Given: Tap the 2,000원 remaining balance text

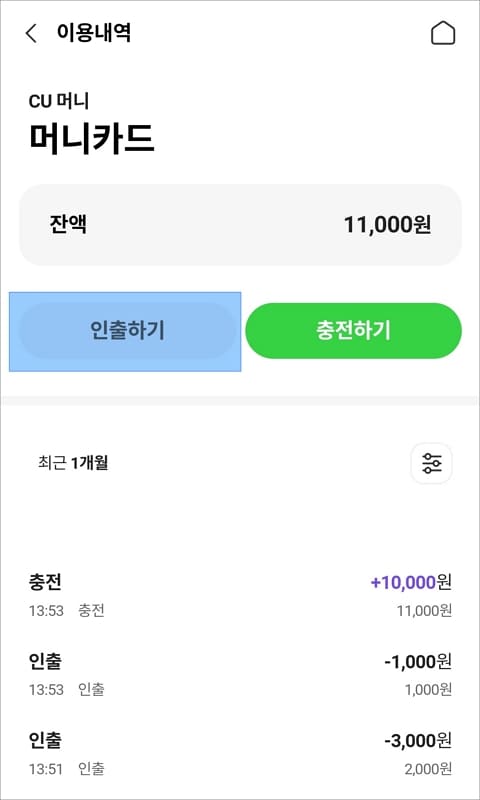Looking at the screenshot, I should pos(428,769).
